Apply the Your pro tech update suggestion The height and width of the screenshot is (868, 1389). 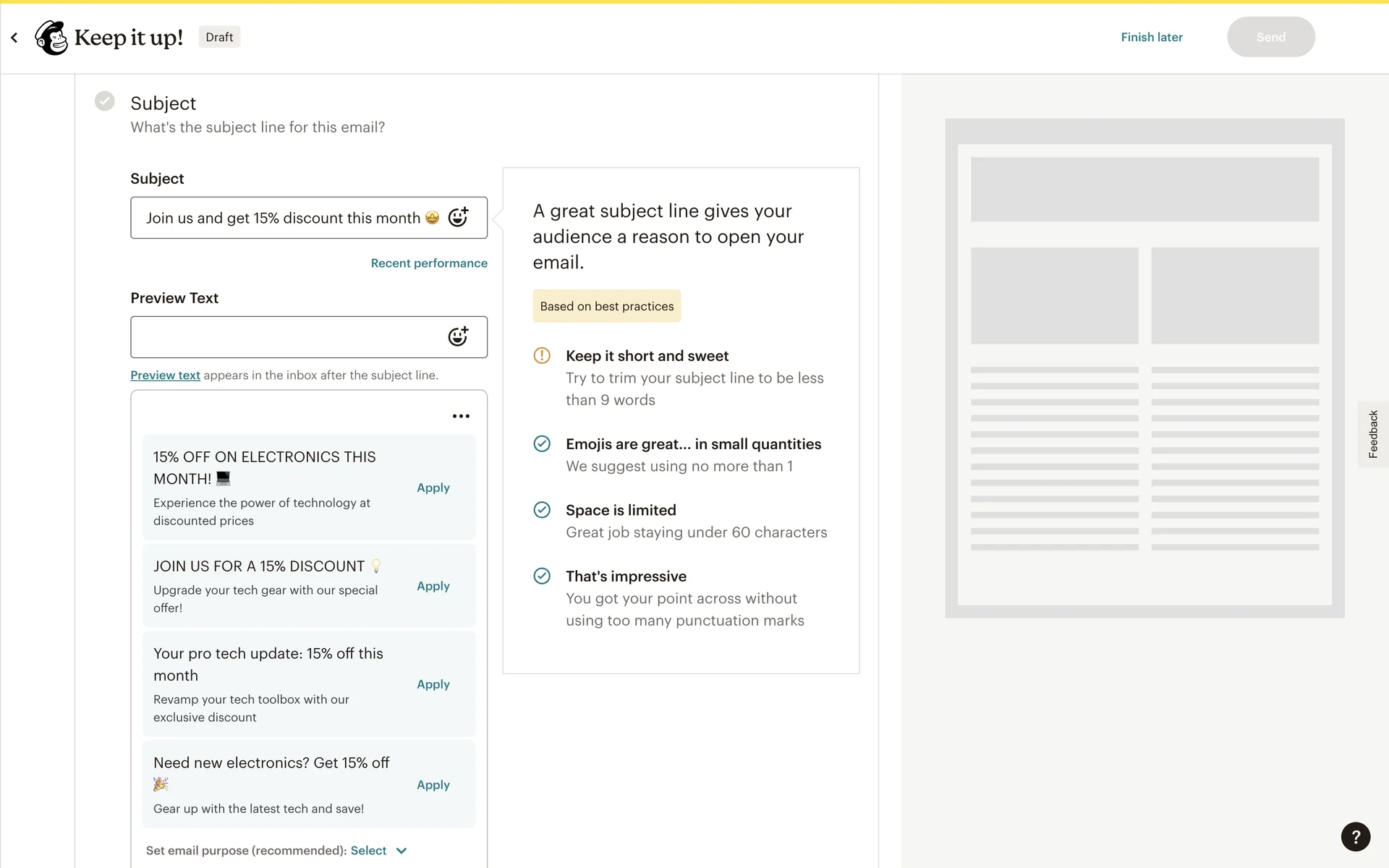point(433,684)
